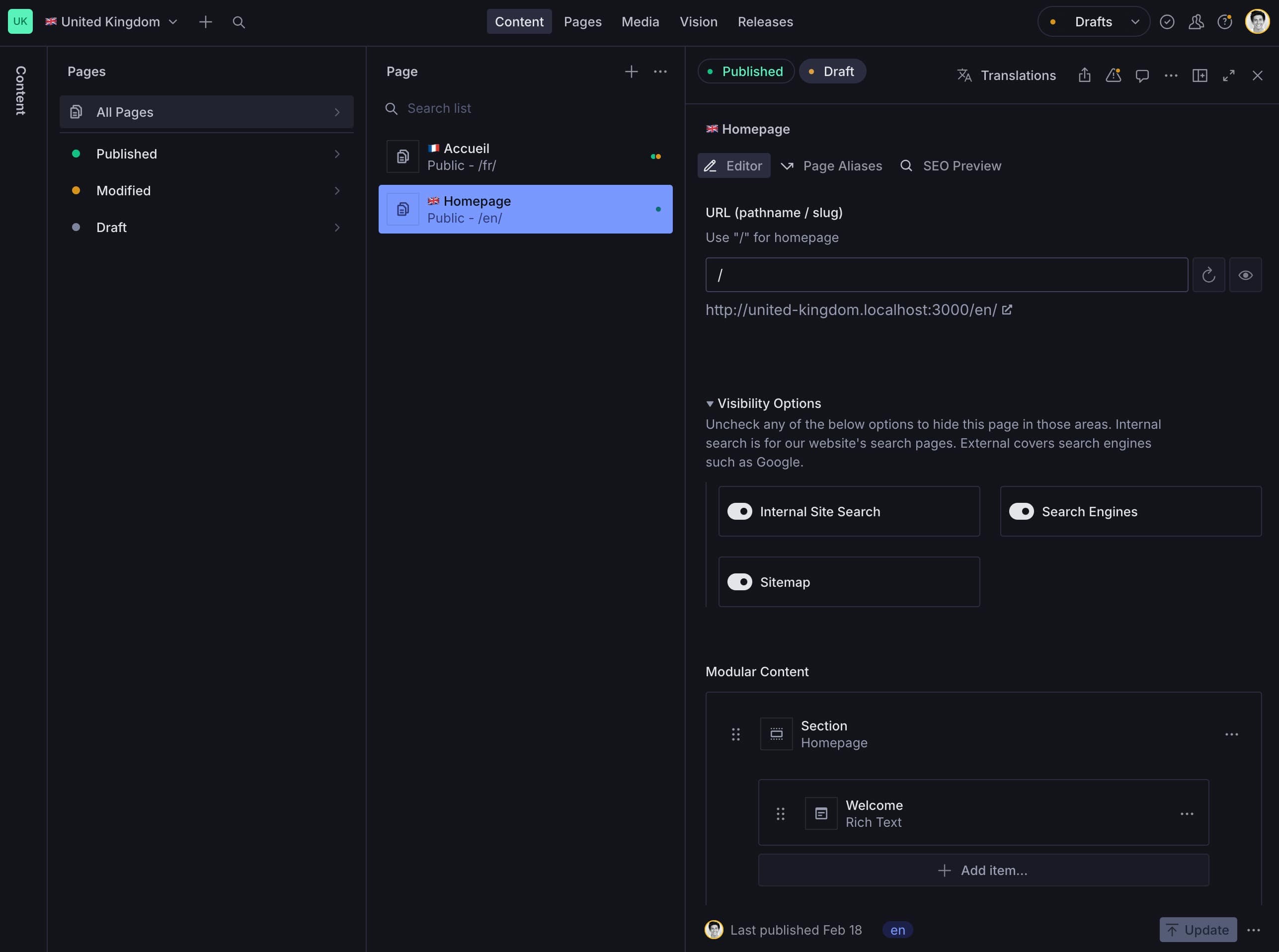
Task: Expand the document to fullscreen view
Action: [x=1229, y=76]
